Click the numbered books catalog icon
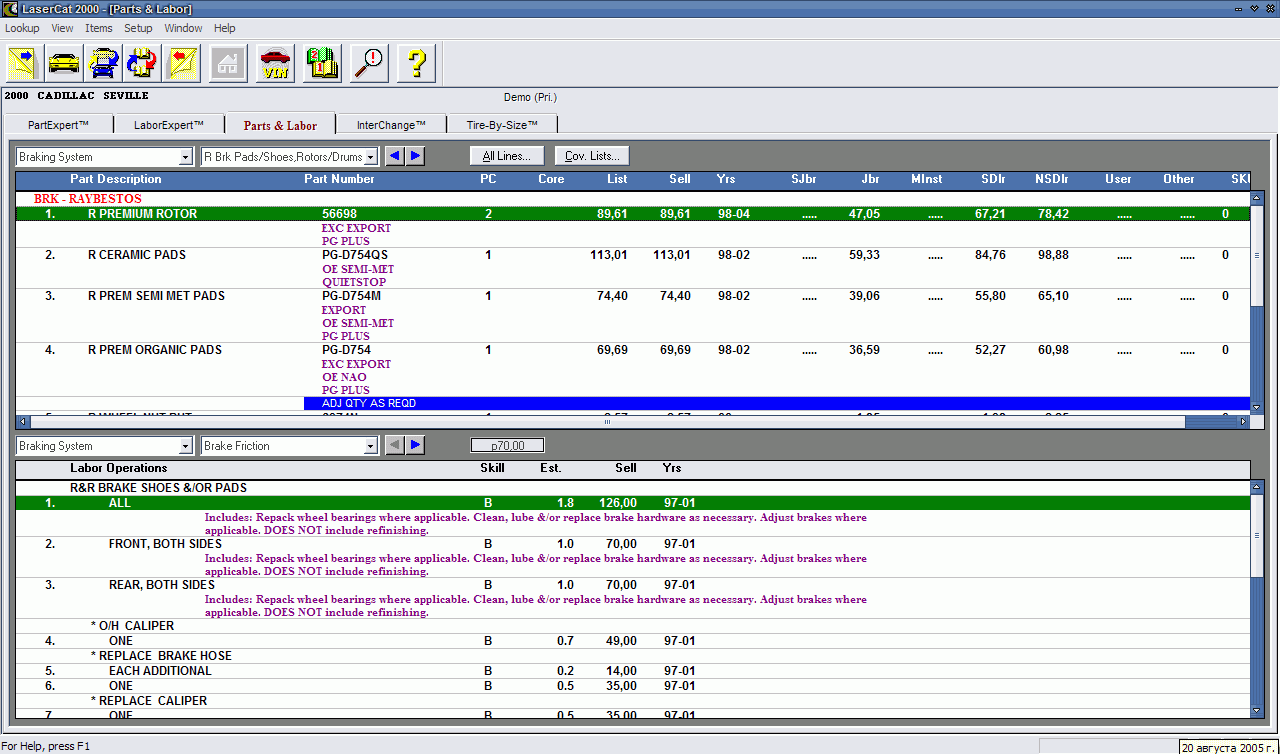1280x754 pixels. pos(322,63)
